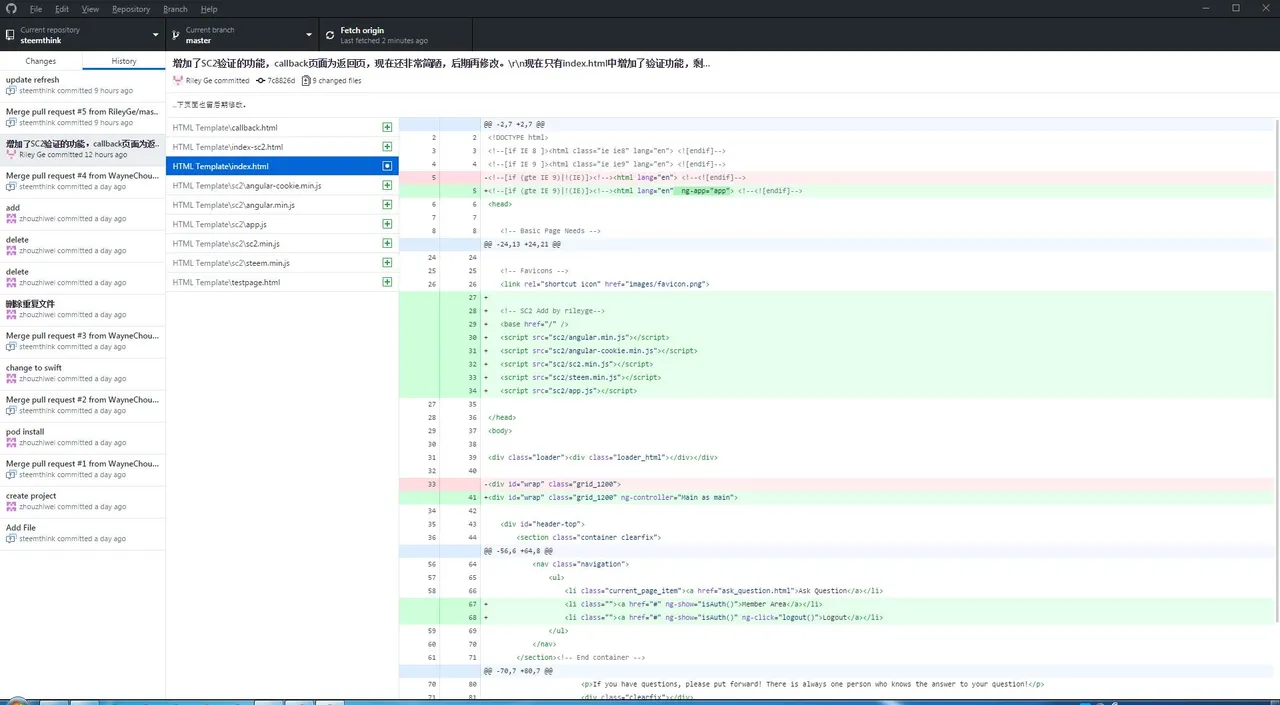
Task: Click the avatar under Add File commit
Action: (11, 539)
